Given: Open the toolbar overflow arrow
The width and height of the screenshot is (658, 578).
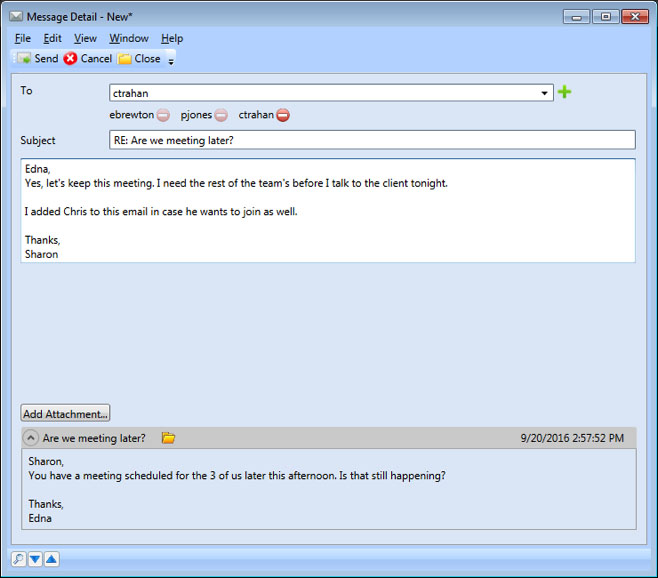Looking at the screenshot, I should (x=171, y=62).
